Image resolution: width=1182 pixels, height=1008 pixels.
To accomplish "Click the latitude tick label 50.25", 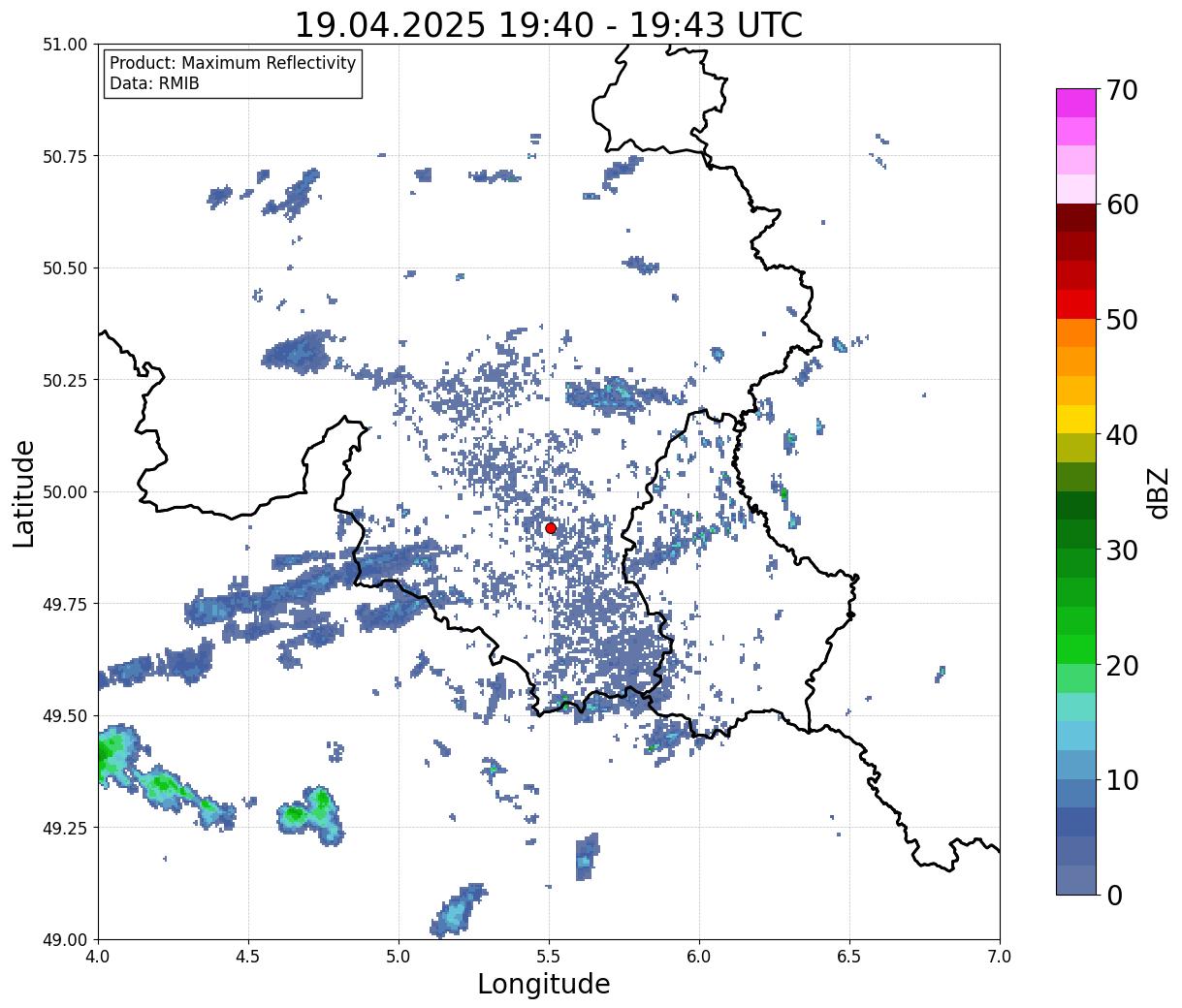I will [65, 380].
